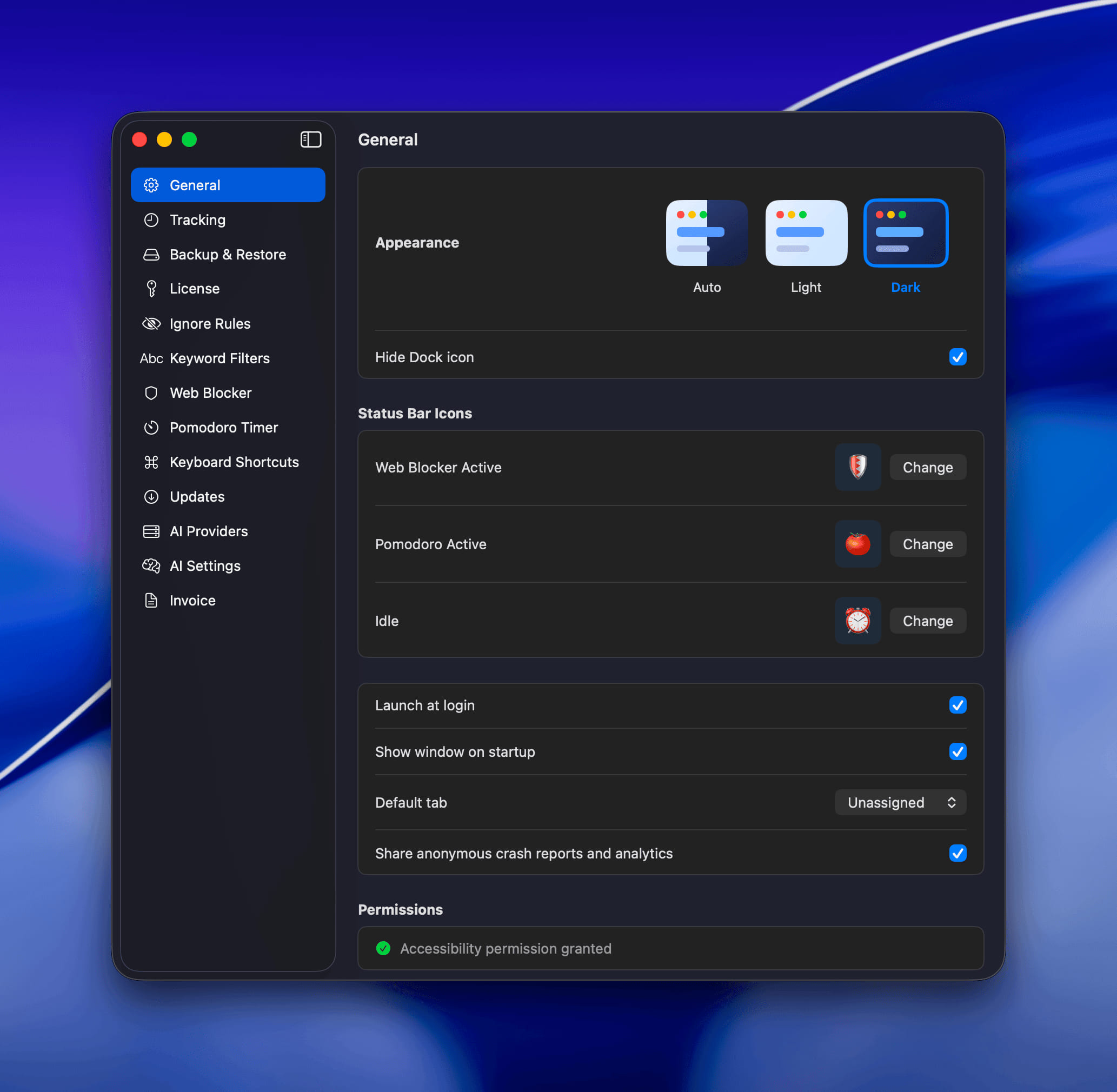Uncheck the Hide Dock icon checkbox
This screenshot has height=1092, width=1117.
coord(957,357)
